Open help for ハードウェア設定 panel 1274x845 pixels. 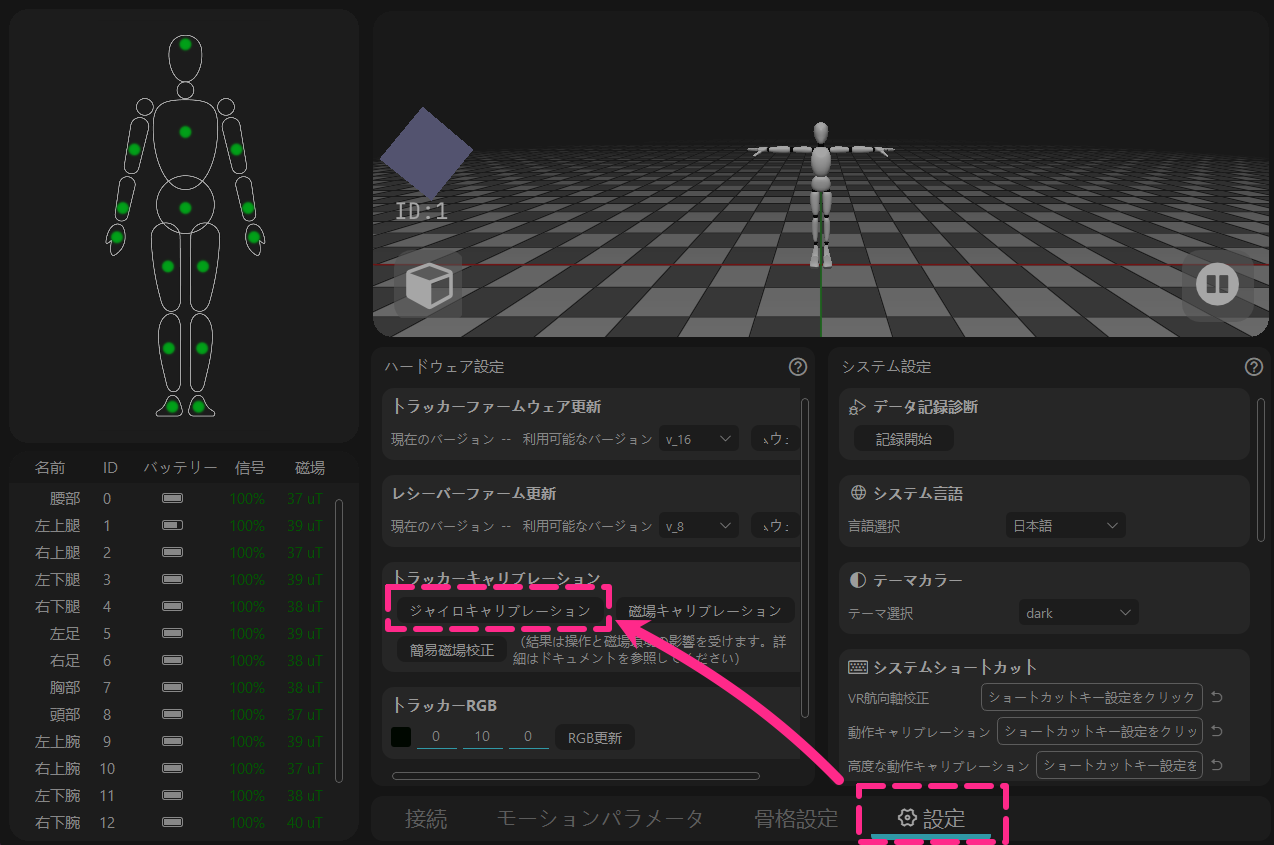coord(797,367)
